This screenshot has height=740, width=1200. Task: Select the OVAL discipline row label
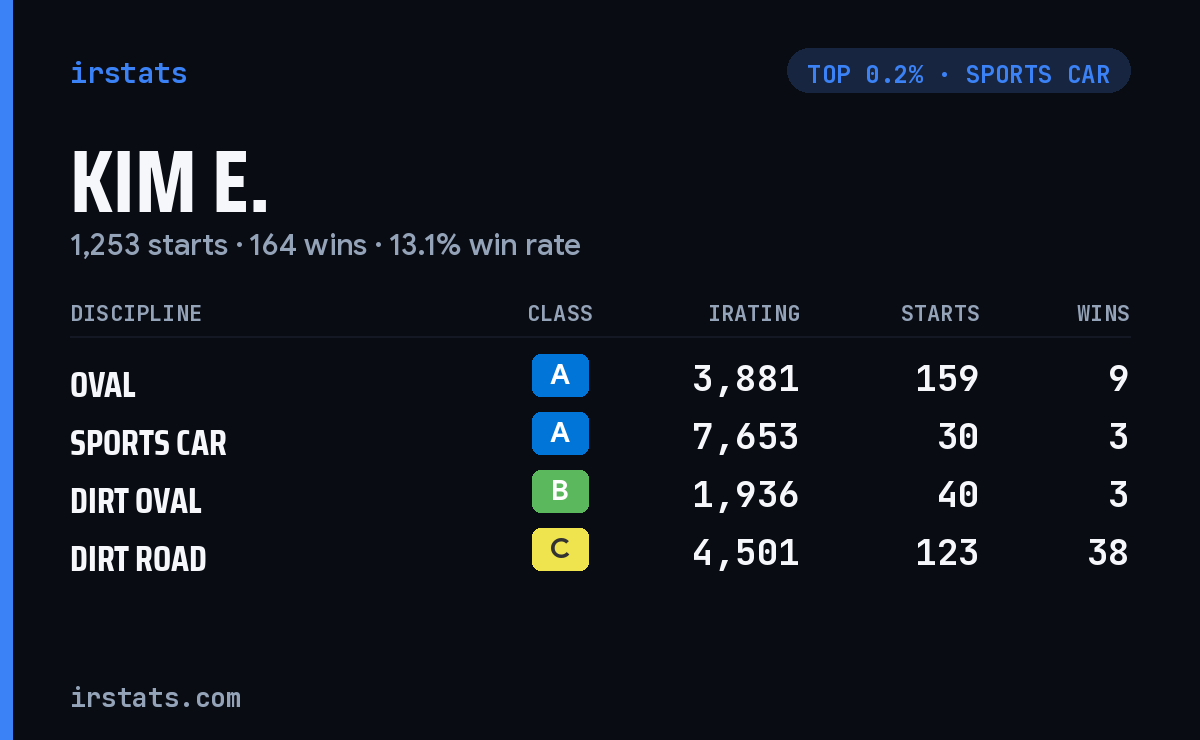coord(103,385)
